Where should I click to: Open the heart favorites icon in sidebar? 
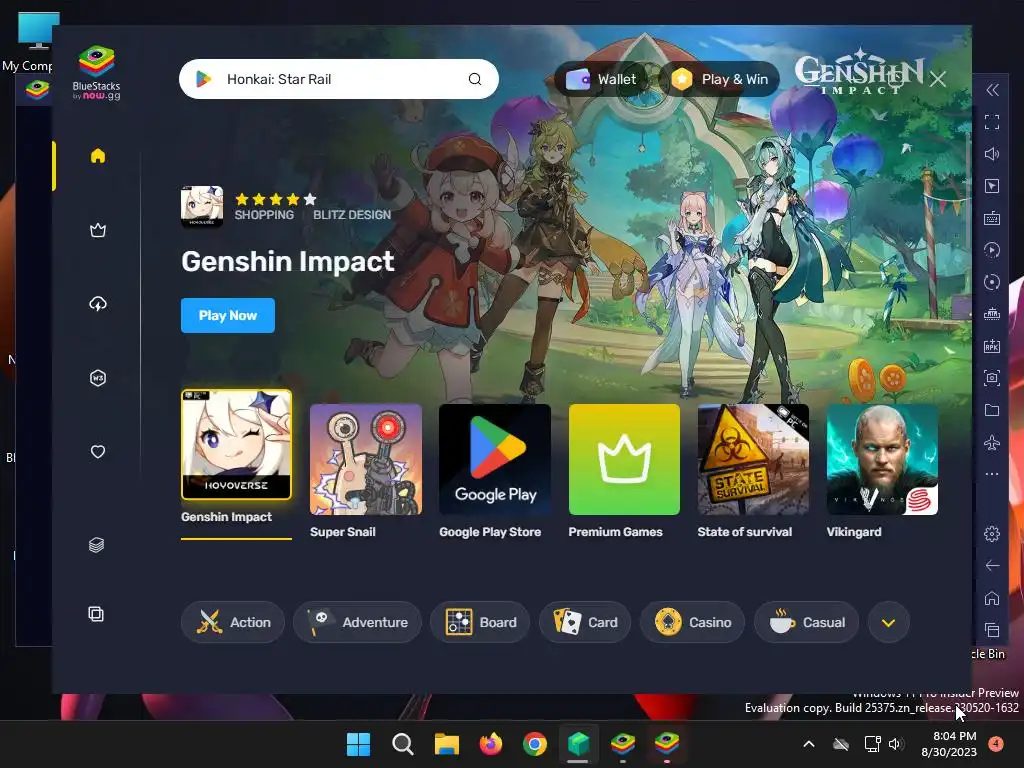[x=98, y=452]
